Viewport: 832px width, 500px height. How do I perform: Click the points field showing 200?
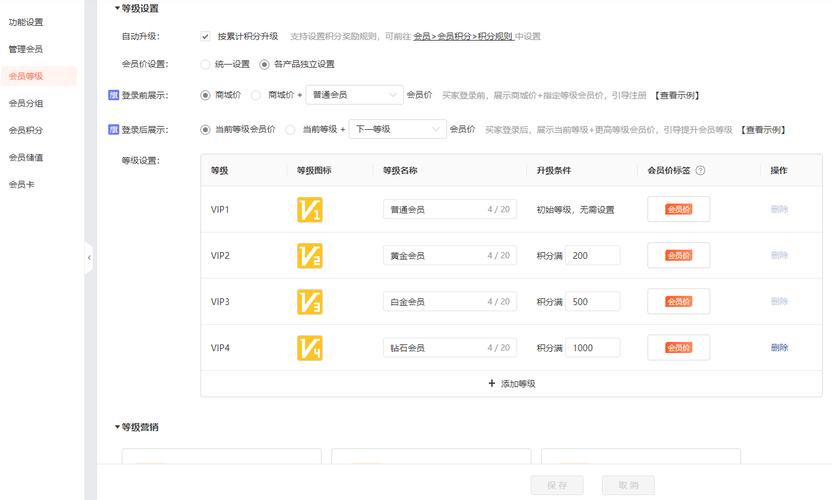click(x=593, y=255)
